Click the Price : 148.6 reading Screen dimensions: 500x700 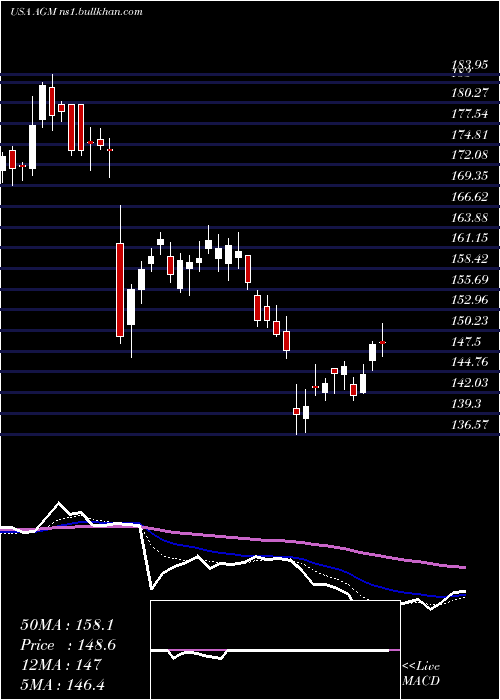coord(68,645)
